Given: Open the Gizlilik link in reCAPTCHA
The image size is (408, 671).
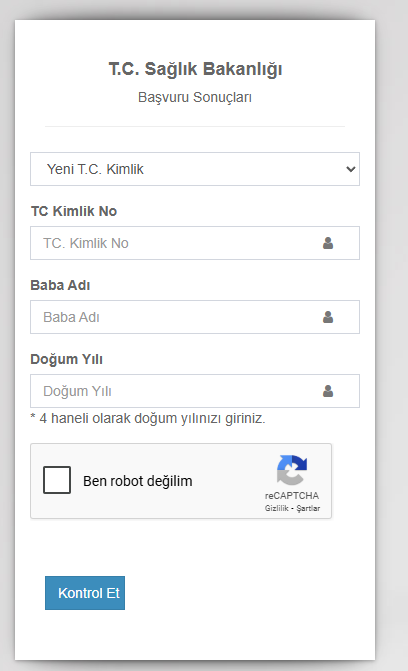Looking at the screenshot, I should (x=277, y=508).
